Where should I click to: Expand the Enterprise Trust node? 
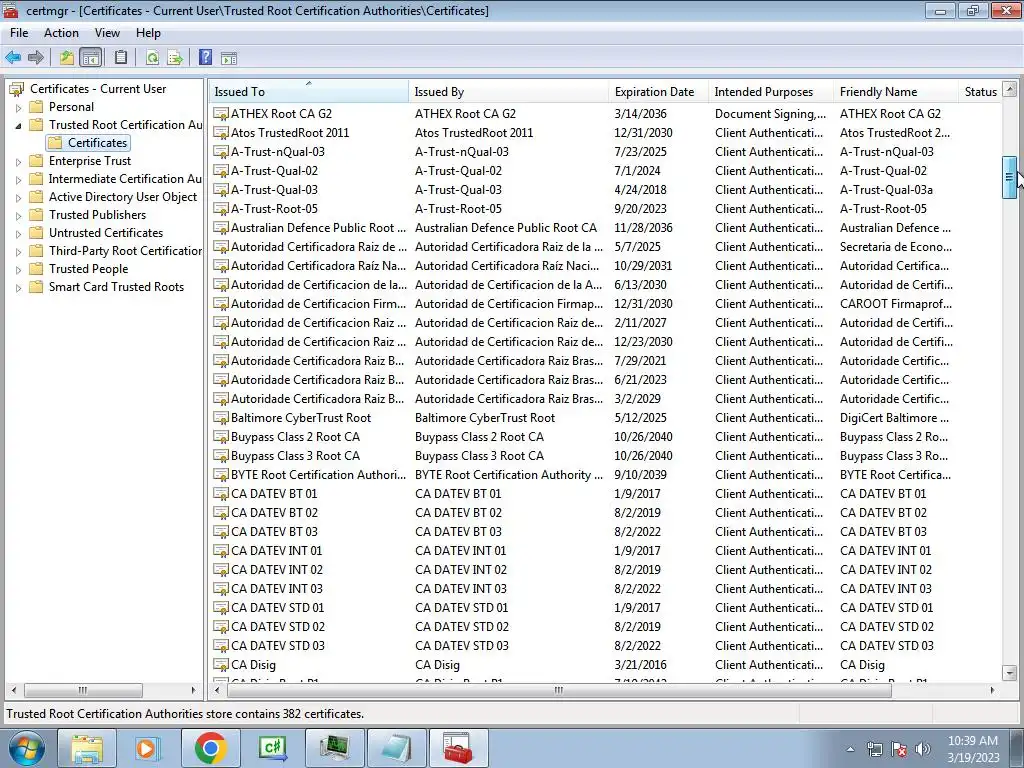coord(18,162)
